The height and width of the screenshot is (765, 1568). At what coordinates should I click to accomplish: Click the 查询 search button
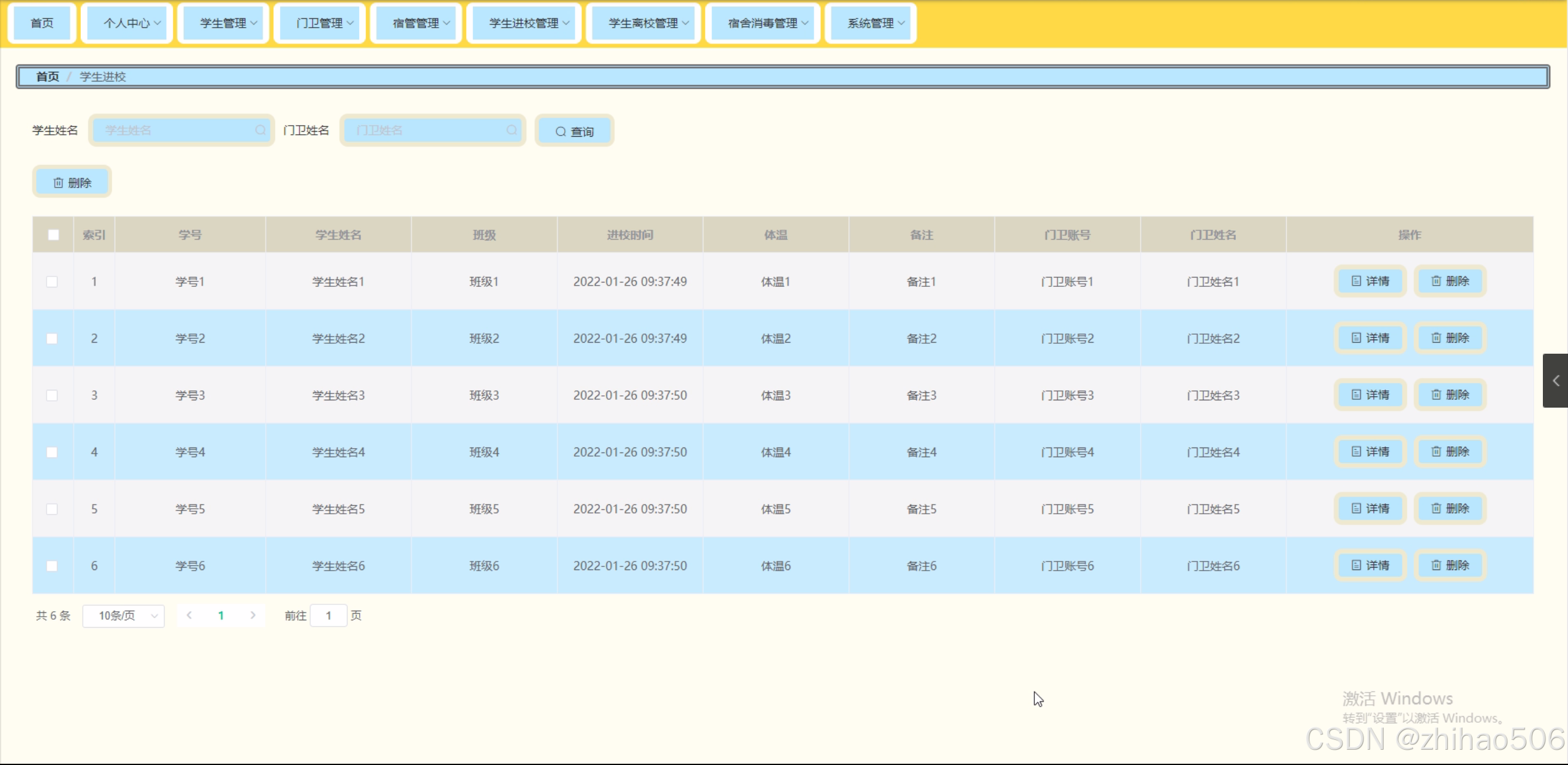pos(574,131)
